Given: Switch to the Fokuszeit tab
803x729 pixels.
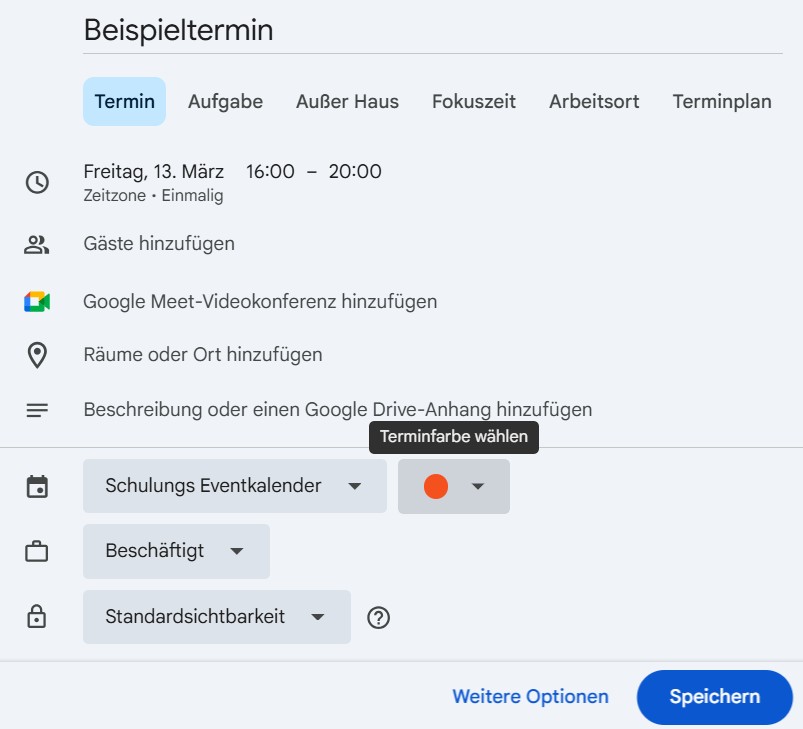Looking at the screenshot, I should click(473, 101).
